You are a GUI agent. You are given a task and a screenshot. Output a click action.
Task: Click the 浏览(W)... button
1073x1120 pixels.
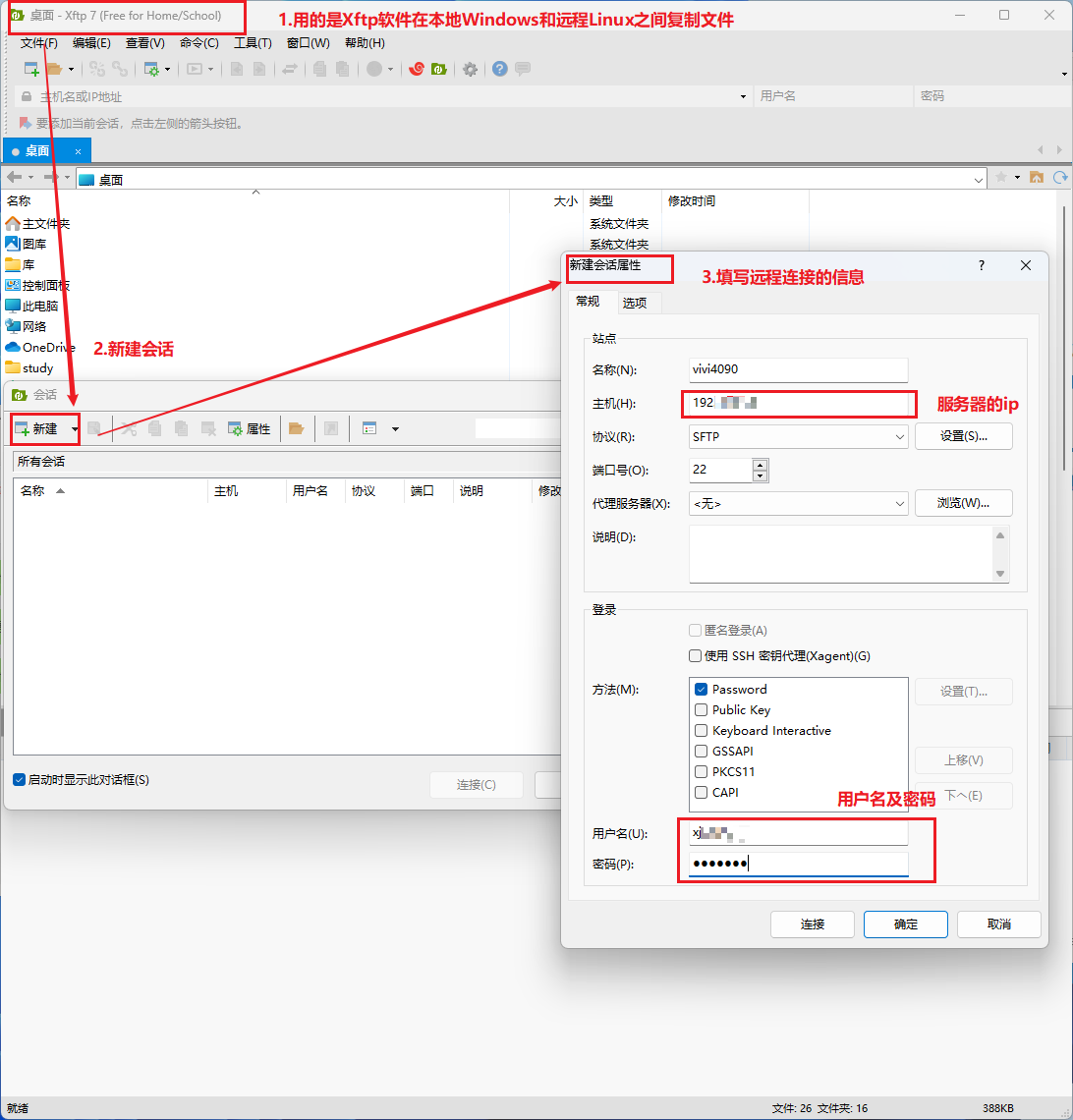[964, 503]
